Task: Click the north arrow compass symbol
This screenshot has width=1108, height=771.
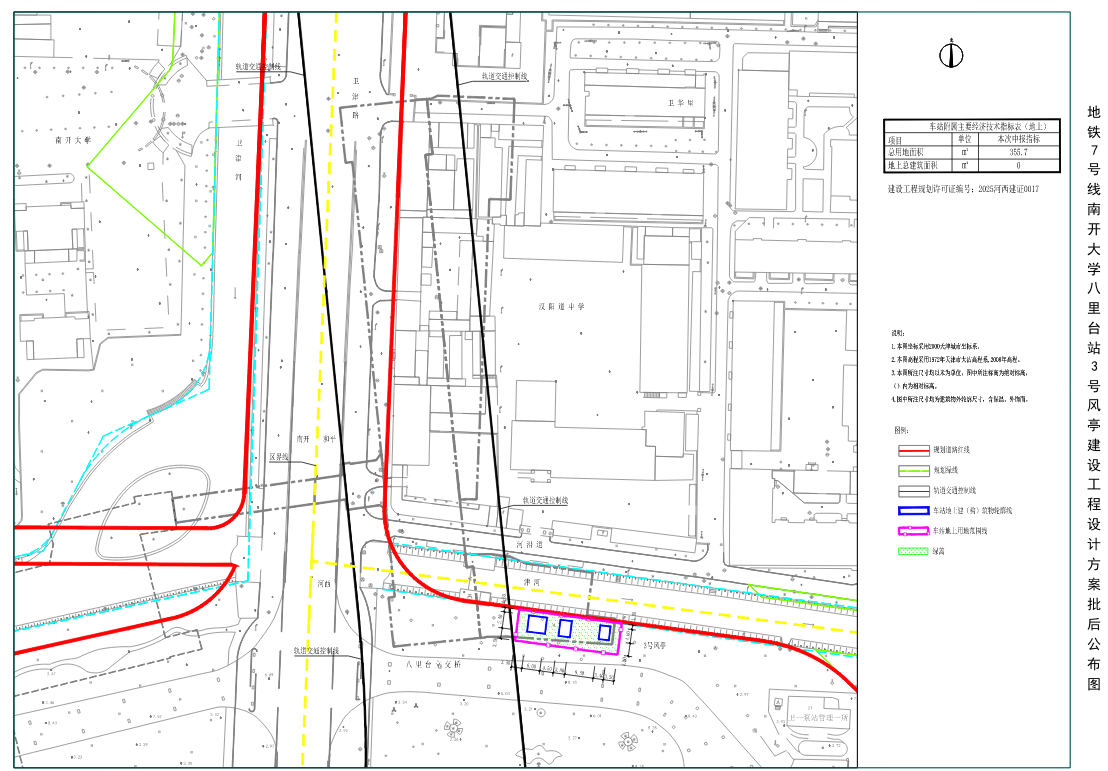Action: [950, 56]
